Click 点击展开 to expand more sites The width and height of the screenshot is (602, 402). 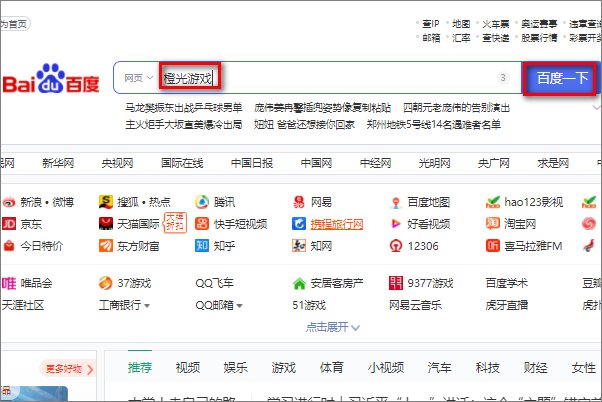tap(332, 327)
